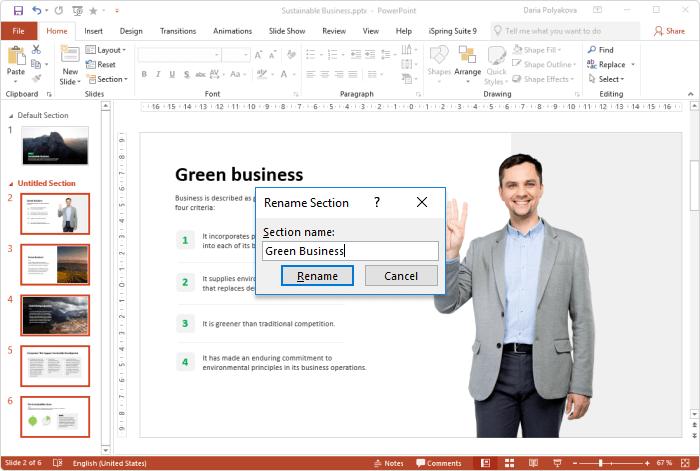
Task: Open the Transitions ribbon tab
Action: pos(178,31)
